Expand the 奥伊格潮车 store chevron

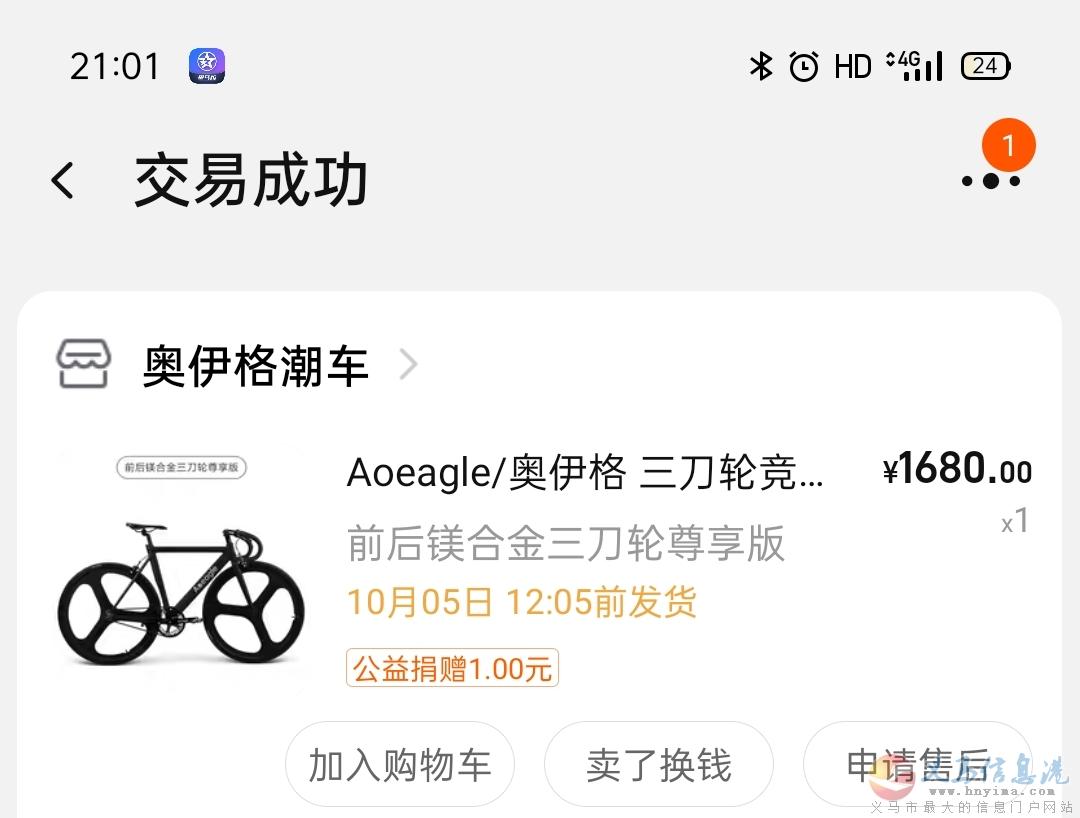(408, 364)
